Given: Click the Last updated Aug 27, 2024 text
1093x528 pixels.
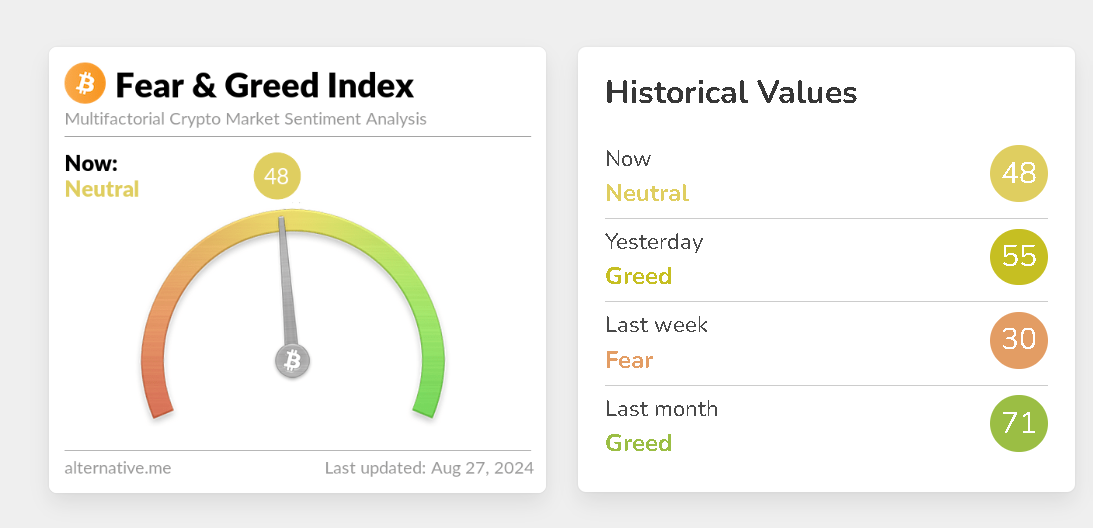Looking at the screenshot, I should pyautogui.click(x=429, y=467).
